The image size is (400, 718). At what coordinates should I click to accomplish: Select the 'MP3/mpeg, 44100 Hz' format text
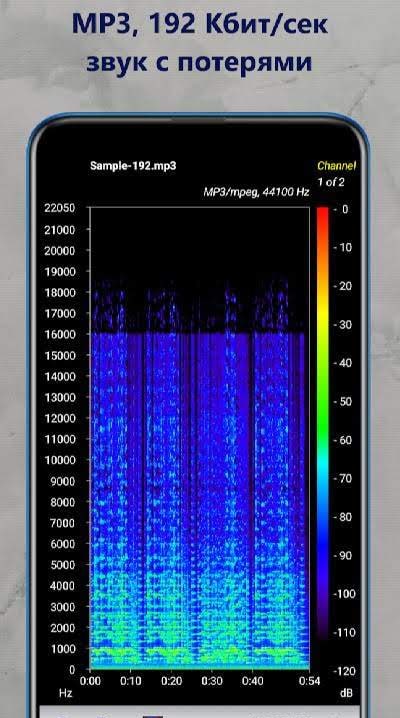click(256, 193)
